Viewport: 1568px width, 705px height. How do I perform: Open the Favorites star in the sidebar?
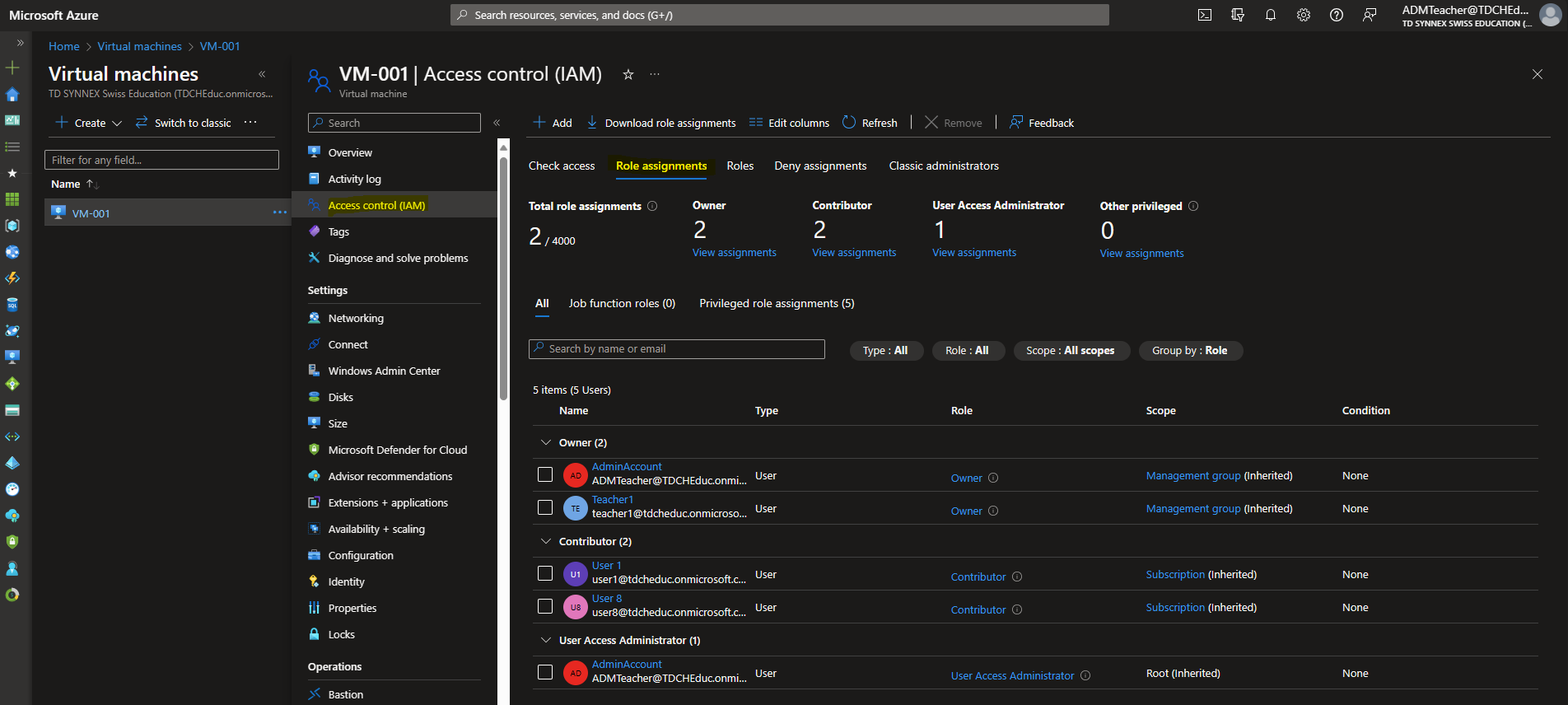click(12, 173)
